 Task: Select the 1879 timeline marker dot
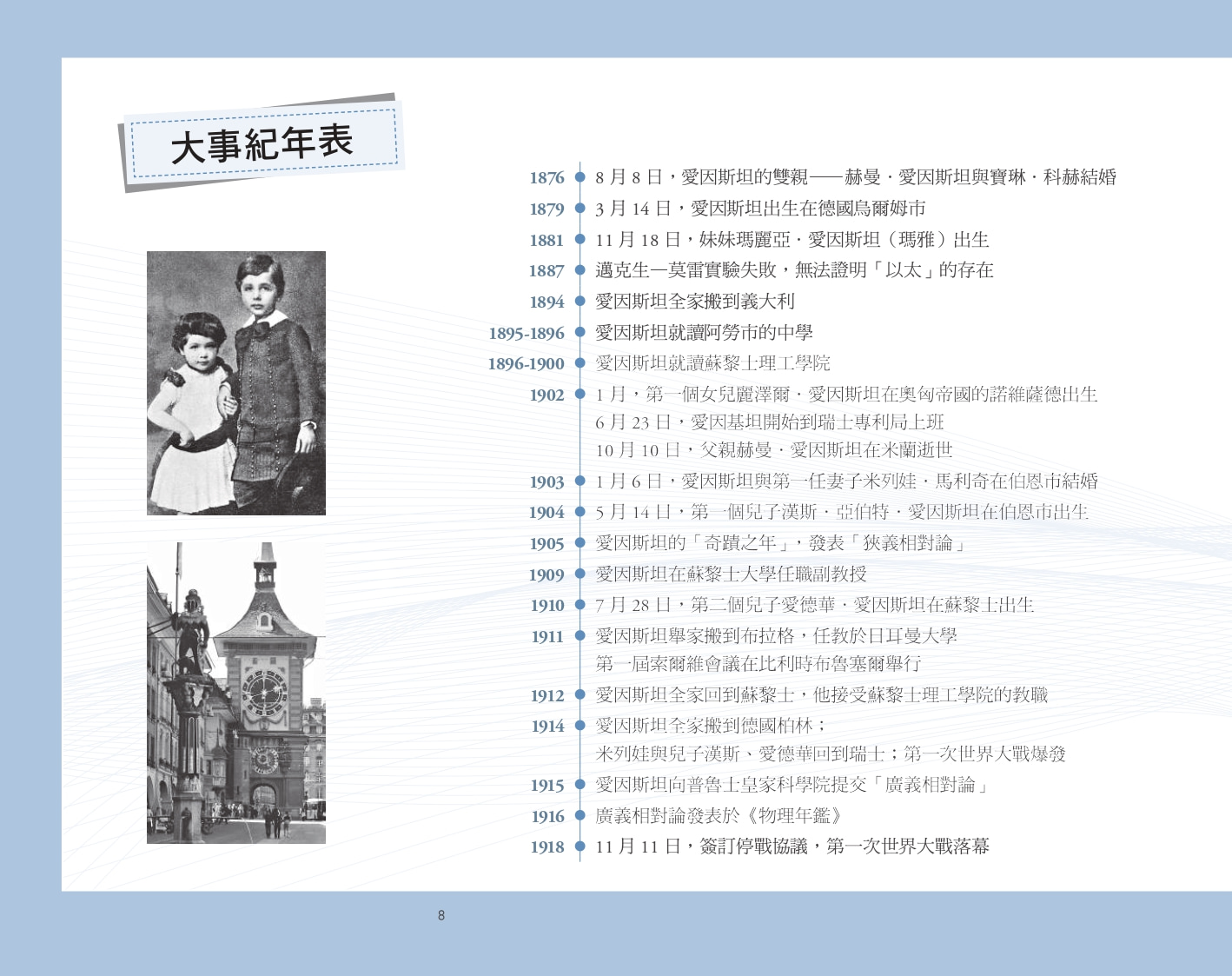click(x=580, y=209)
